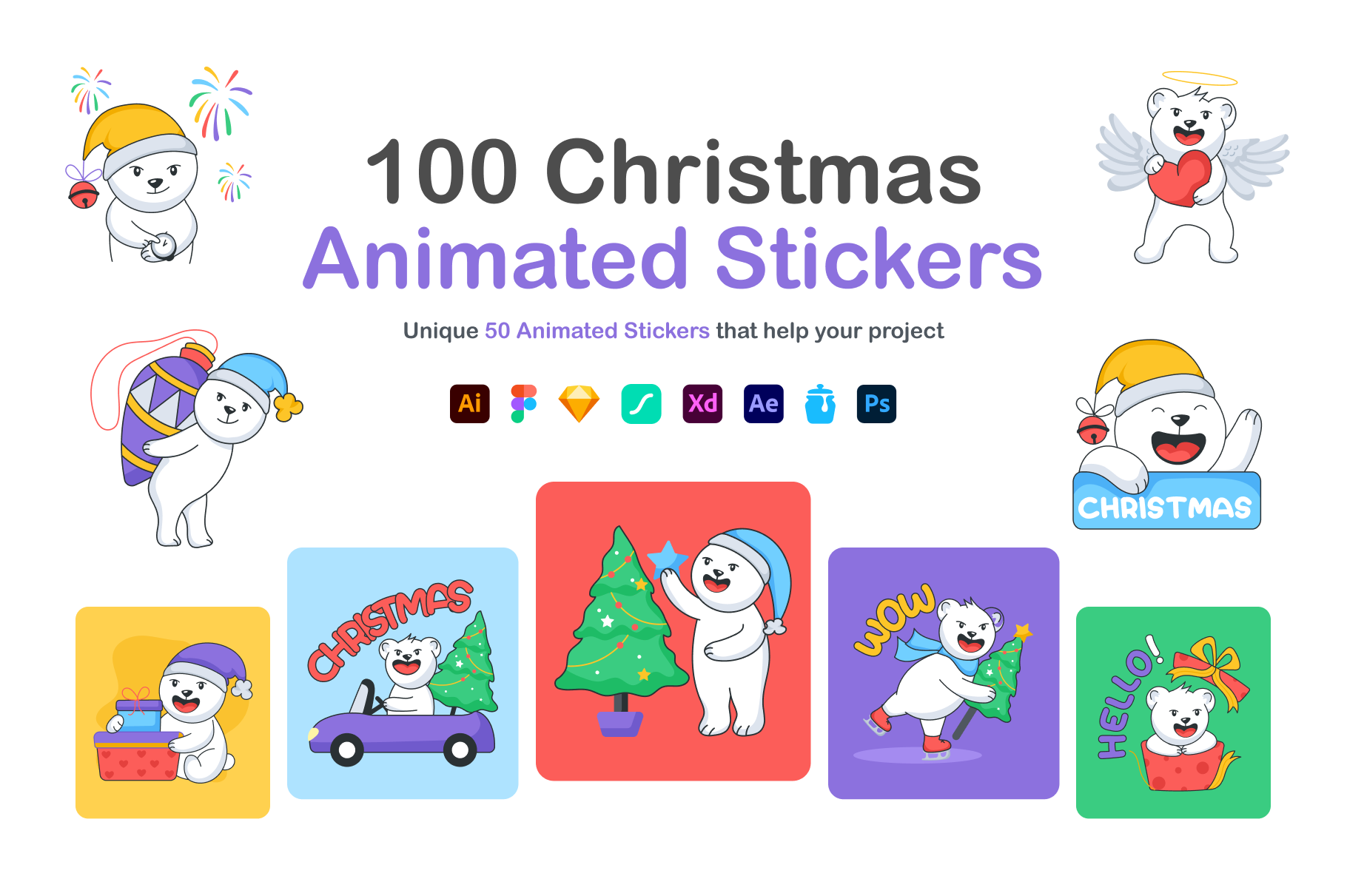Viewport: 1347px width, 896px height.
Task: Click the angel bear holding heart
Action: (x=1192, y=168)
